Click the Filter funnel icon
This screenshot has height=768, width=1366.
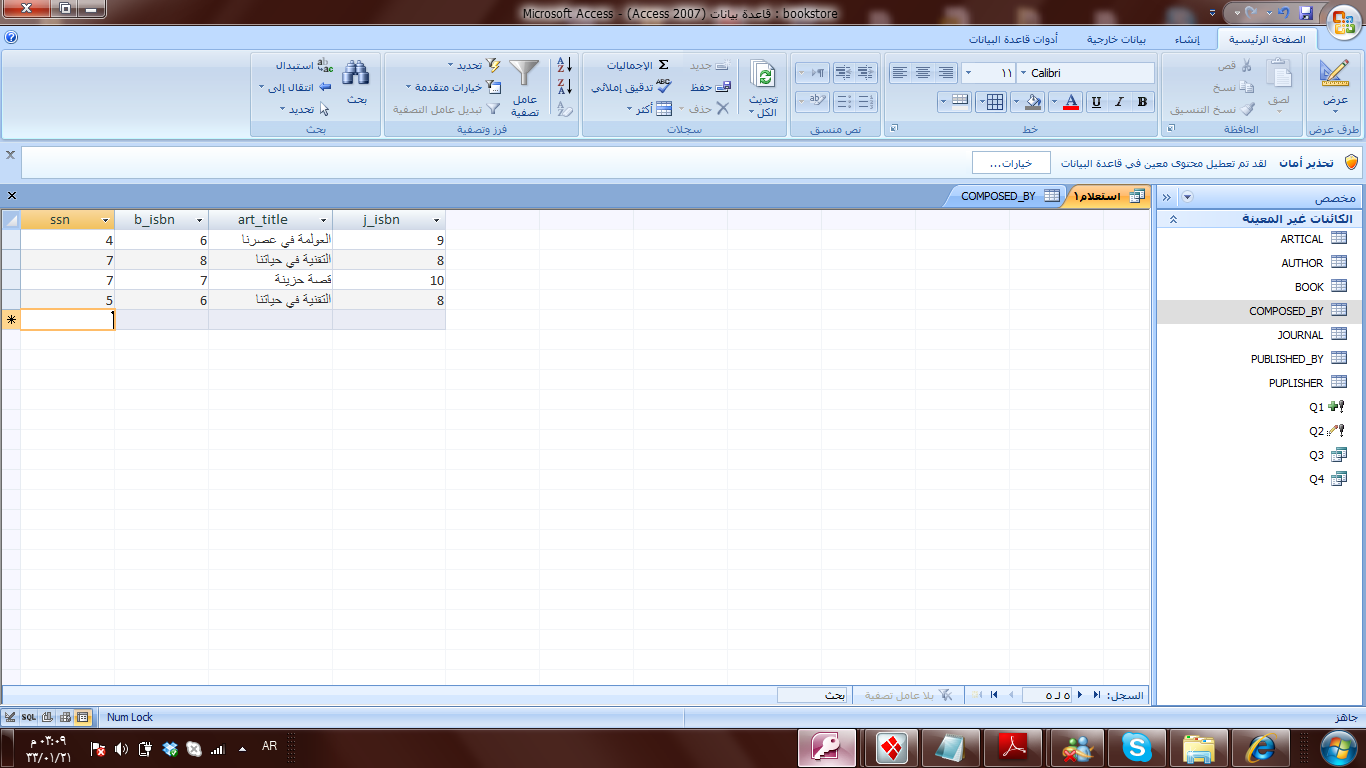pos(524,73)
